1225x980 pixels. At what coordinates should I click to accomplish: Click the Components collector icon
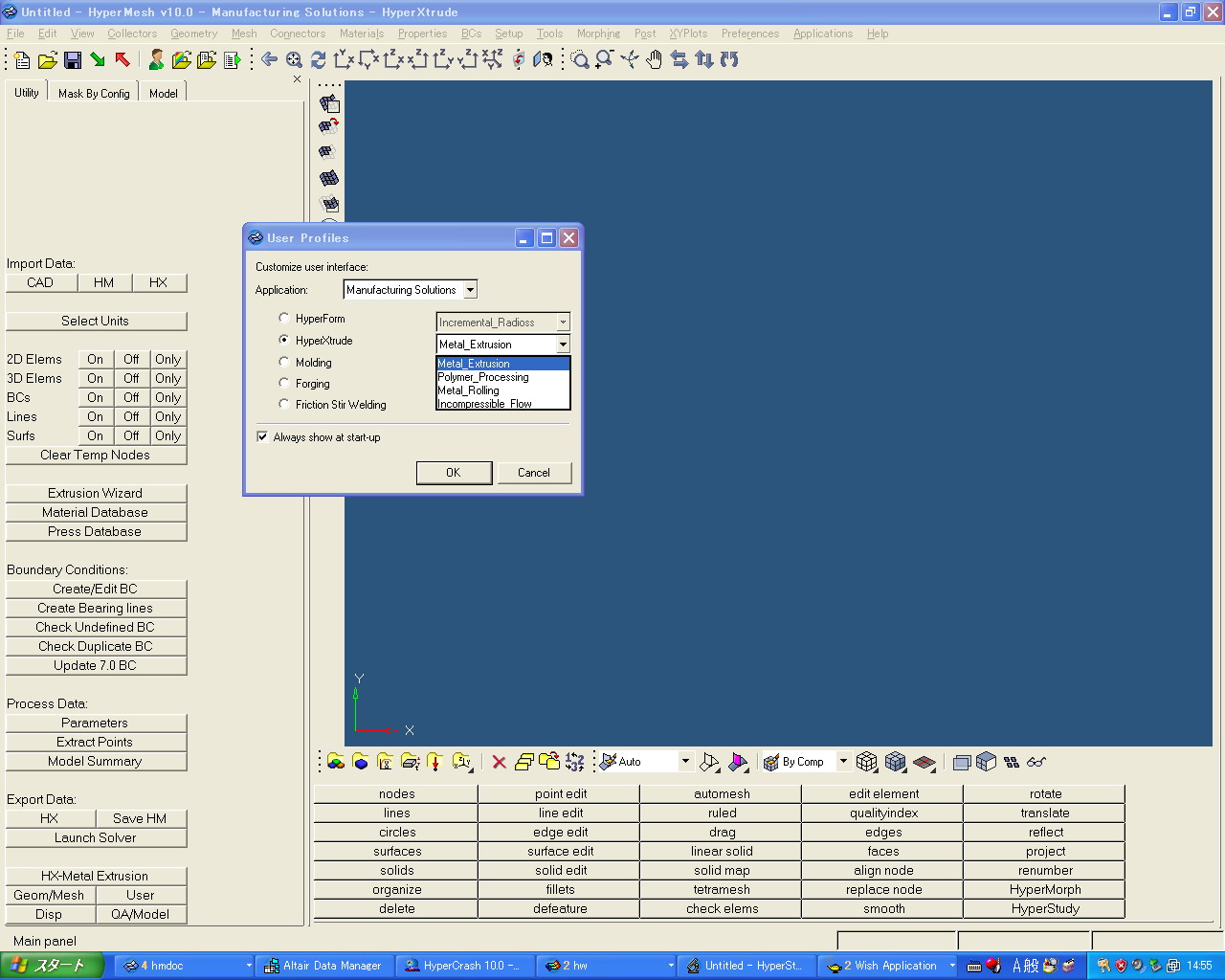pyautogui.click(x=336, y=762)
